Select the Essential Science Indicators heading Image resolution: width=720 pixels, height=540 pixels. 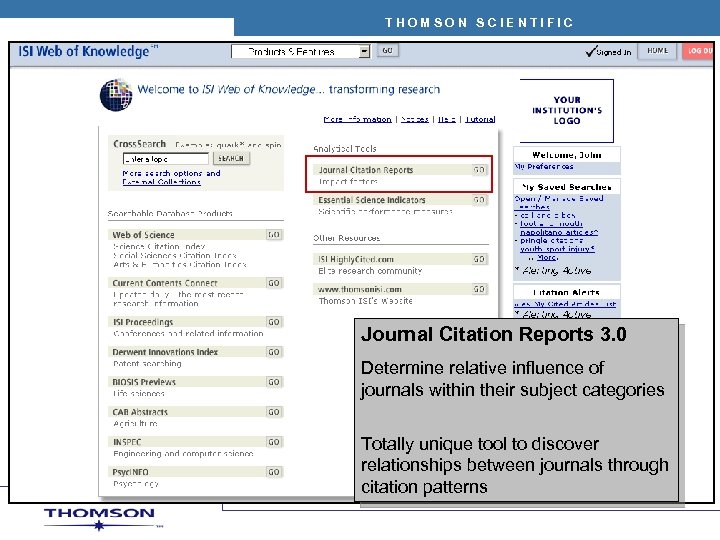[371, 200]
